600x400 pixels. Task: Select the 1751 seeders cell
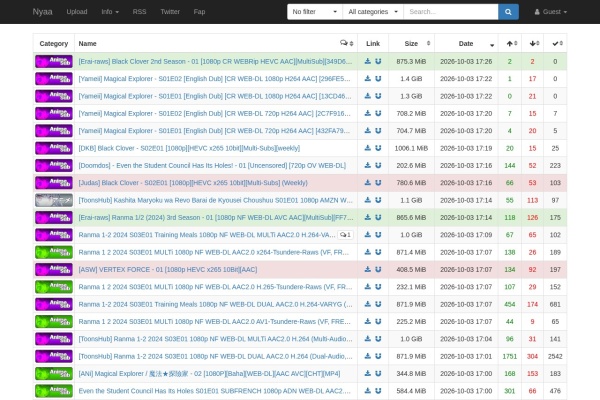coord(510,356)
